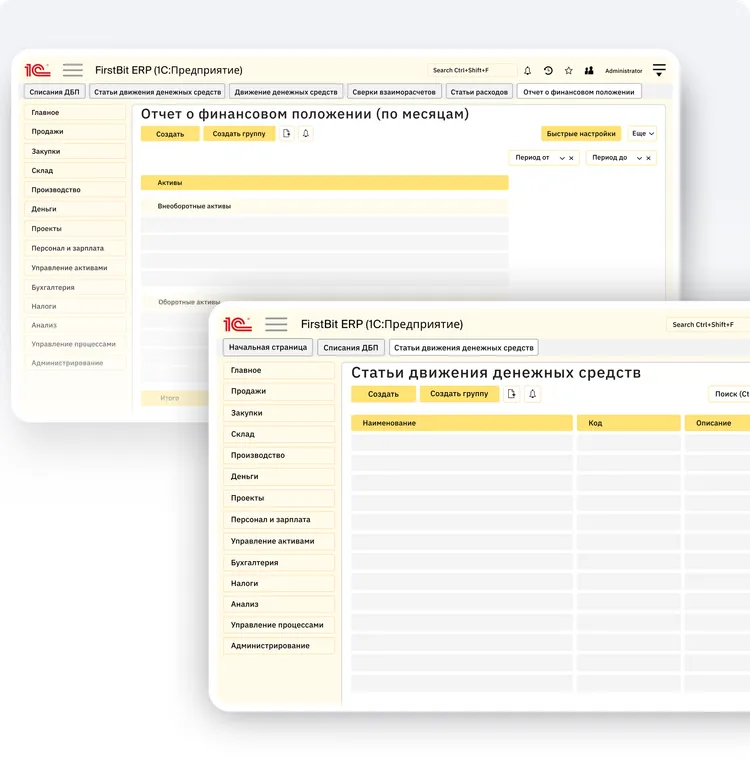Click the users icon beside Administrator

tap(589, 71)
